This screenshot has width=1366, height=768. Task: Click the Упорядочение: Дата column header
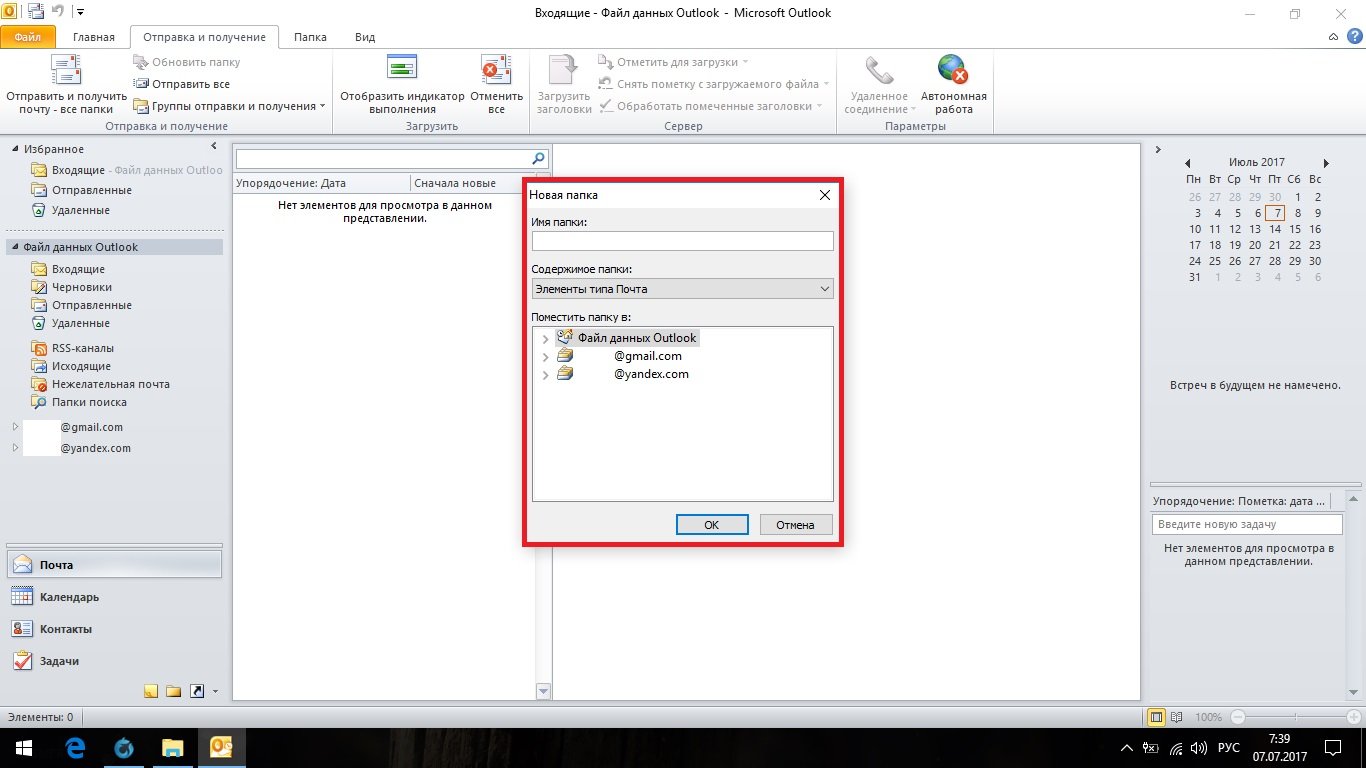coord(321,183)
